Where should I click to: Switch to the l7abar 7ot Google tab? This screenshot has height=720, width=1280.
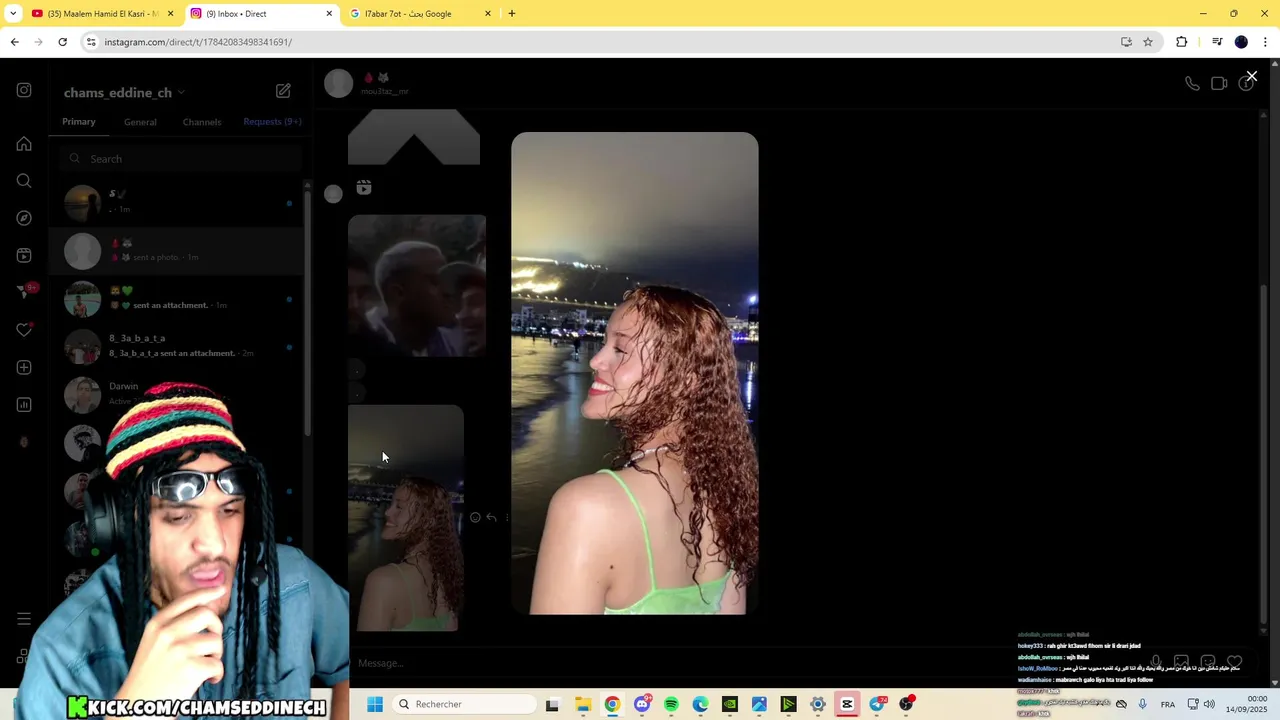click(x=420, y=14)
